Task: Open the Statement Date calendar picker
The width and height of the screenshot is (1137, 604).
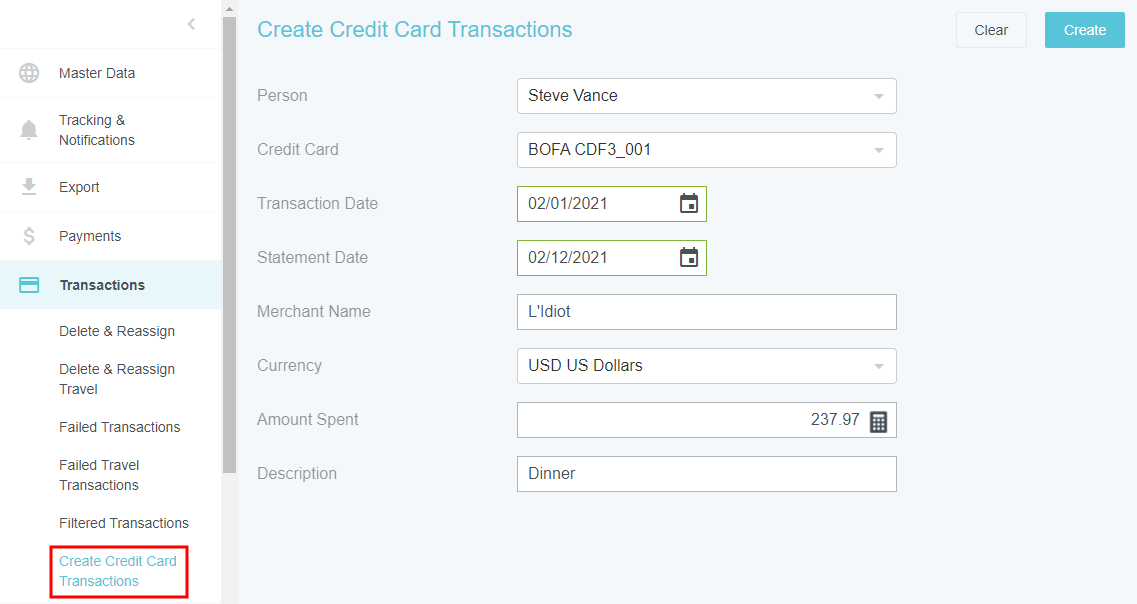Action: click(689, 258)
